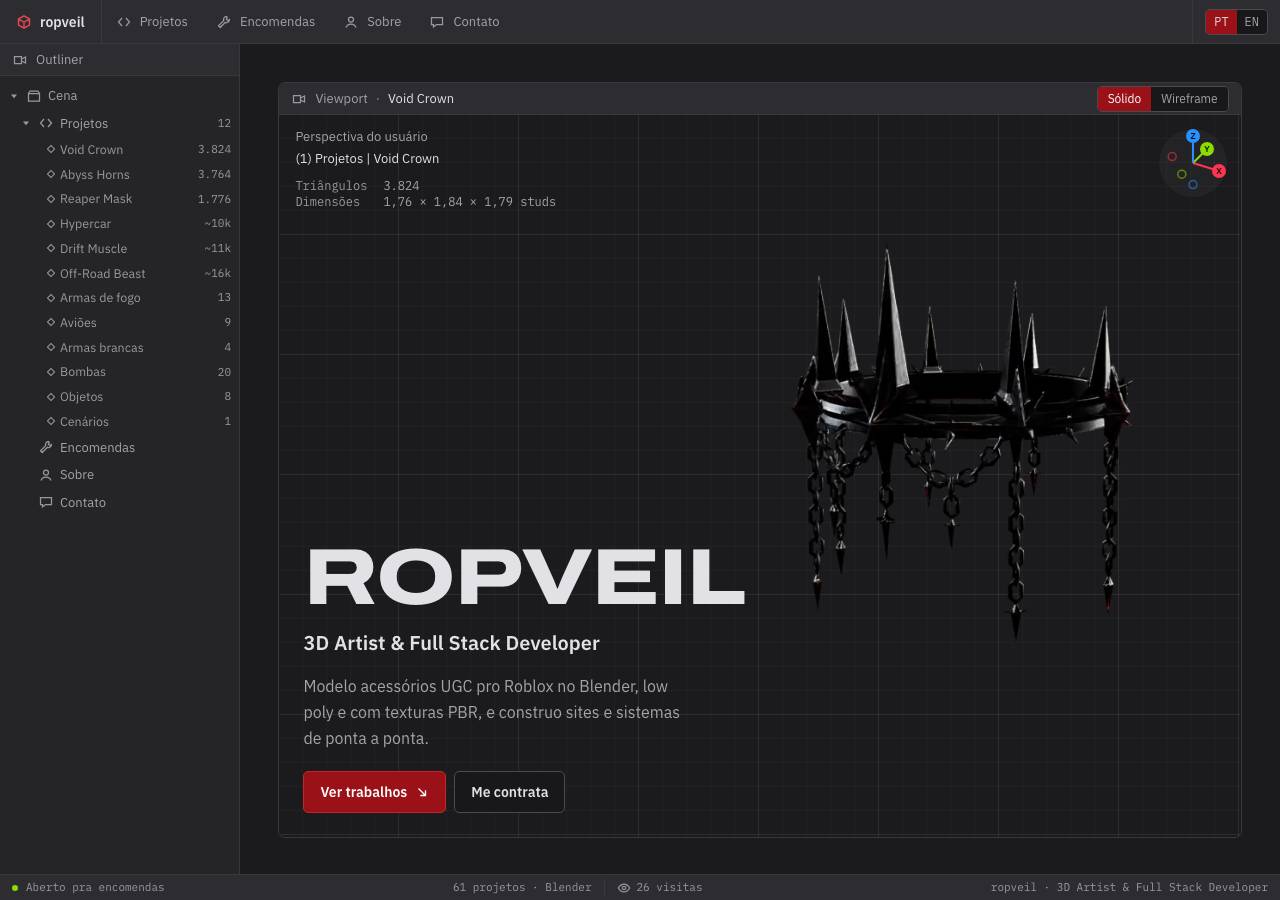Image resolution: width=1280 pixels, height=900 pixels.
Task: Switch language to EN
Action: coord(1252,22)
